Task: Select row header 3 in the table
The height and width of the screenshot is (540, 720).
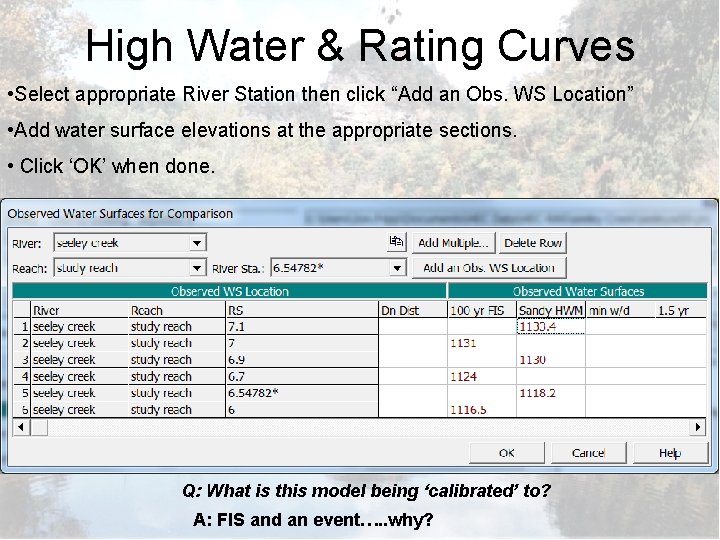Action: coord(22,360)
